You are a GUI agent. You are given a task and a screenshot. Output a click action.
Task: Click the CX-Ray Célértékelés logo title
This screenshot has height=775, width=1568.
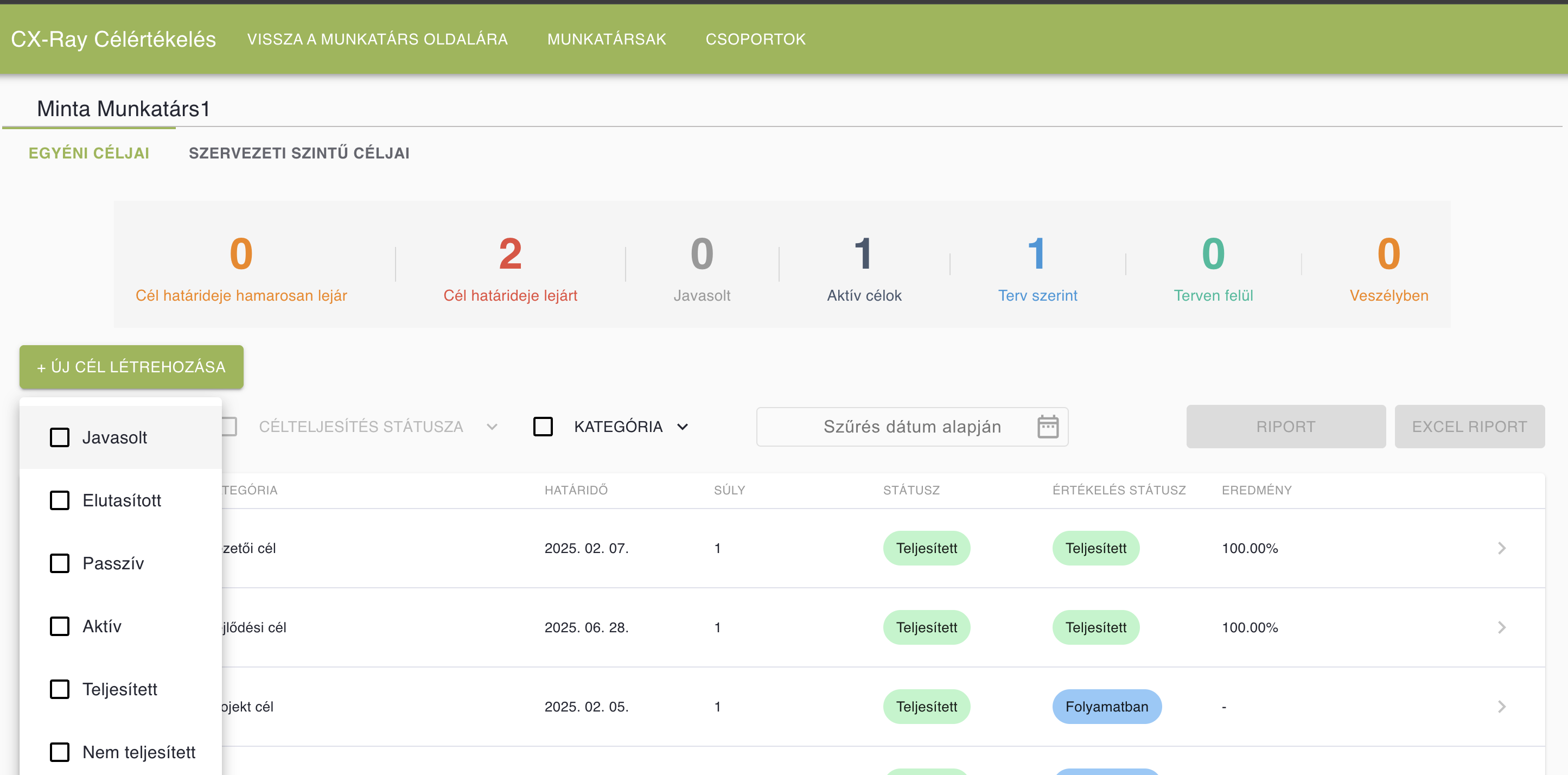(x=113, y=39)
